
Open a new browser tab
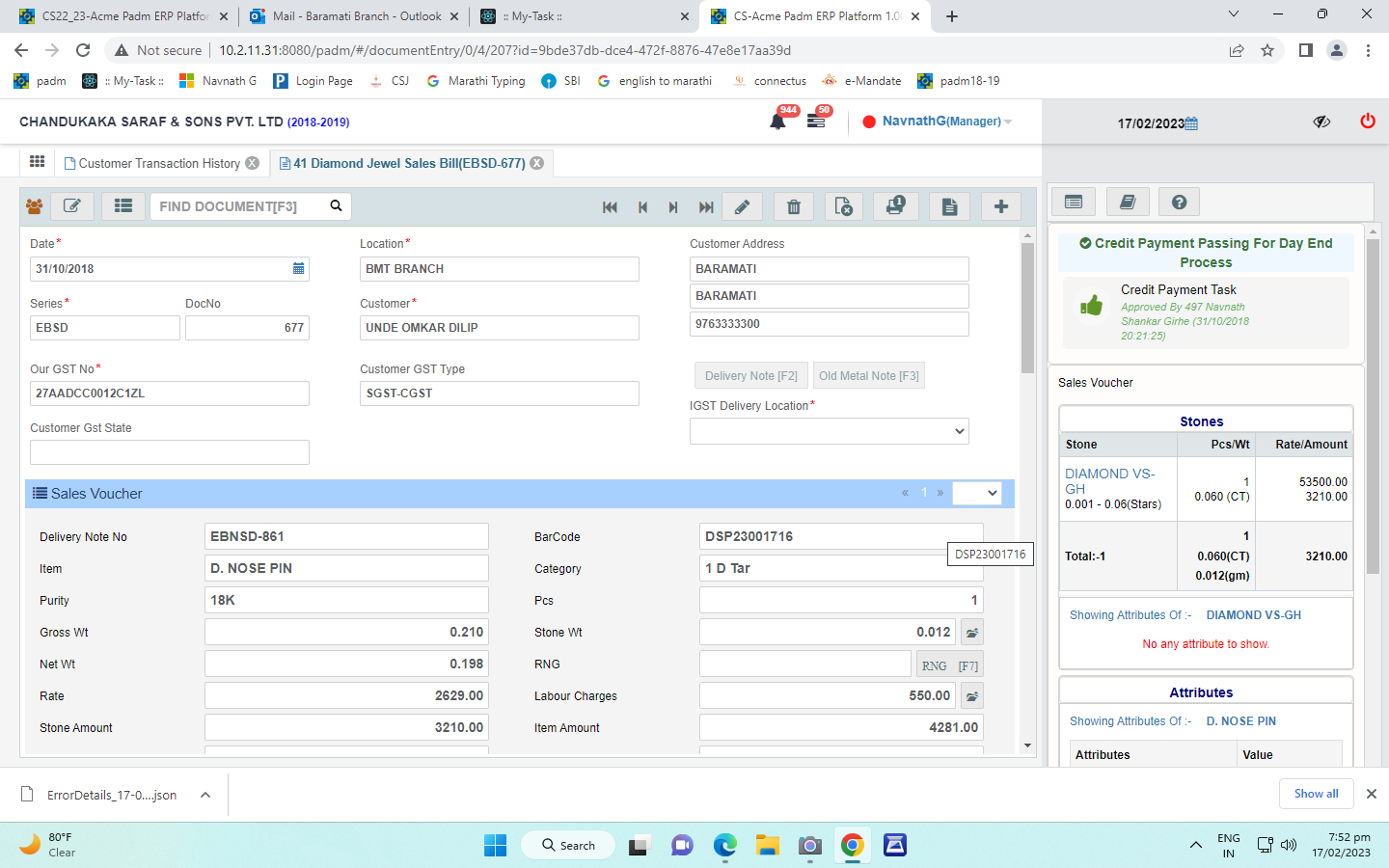952,16
